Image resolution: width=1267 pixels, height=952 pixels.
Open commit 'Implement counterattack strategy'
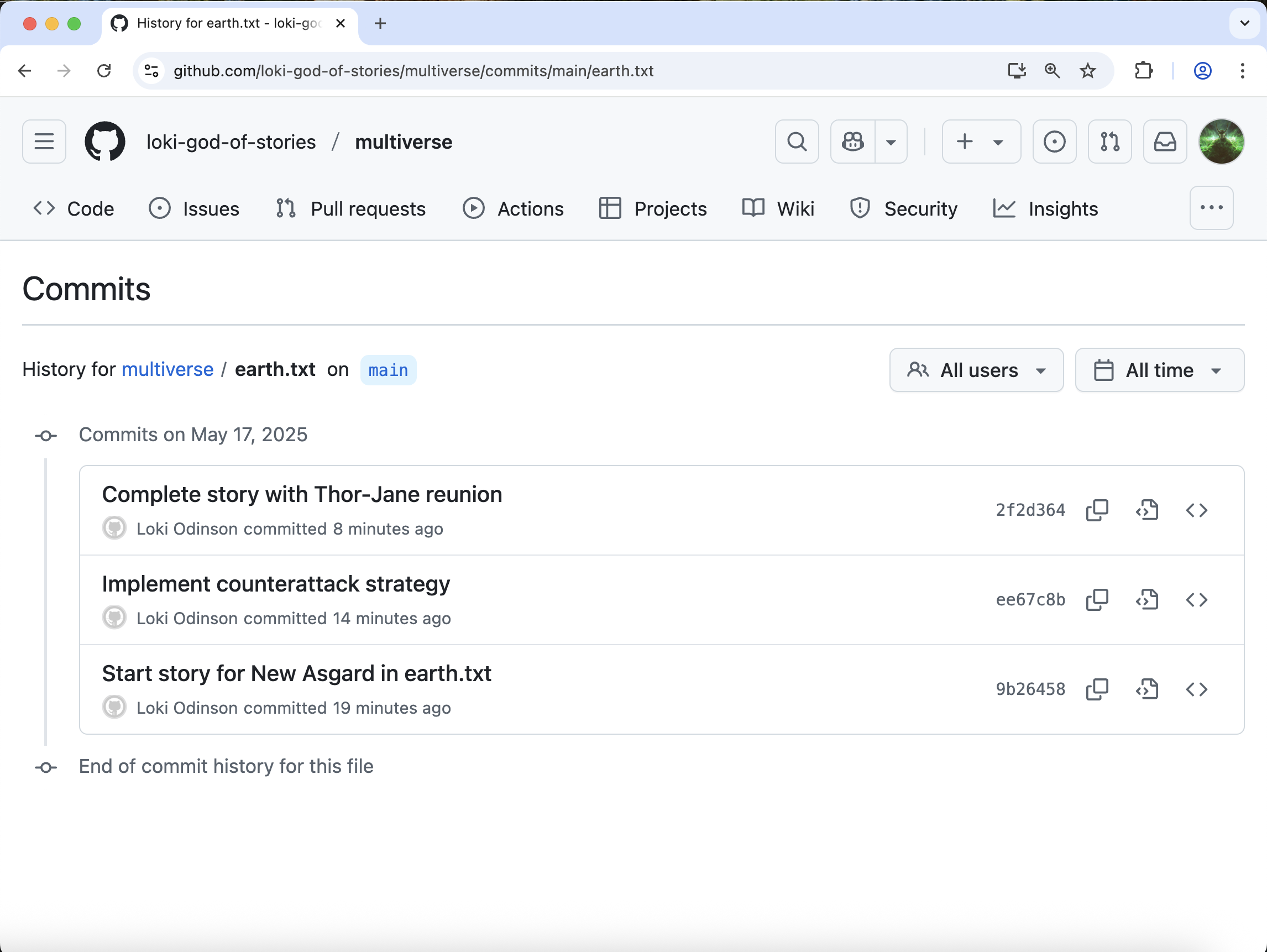[x=275, y=584]
